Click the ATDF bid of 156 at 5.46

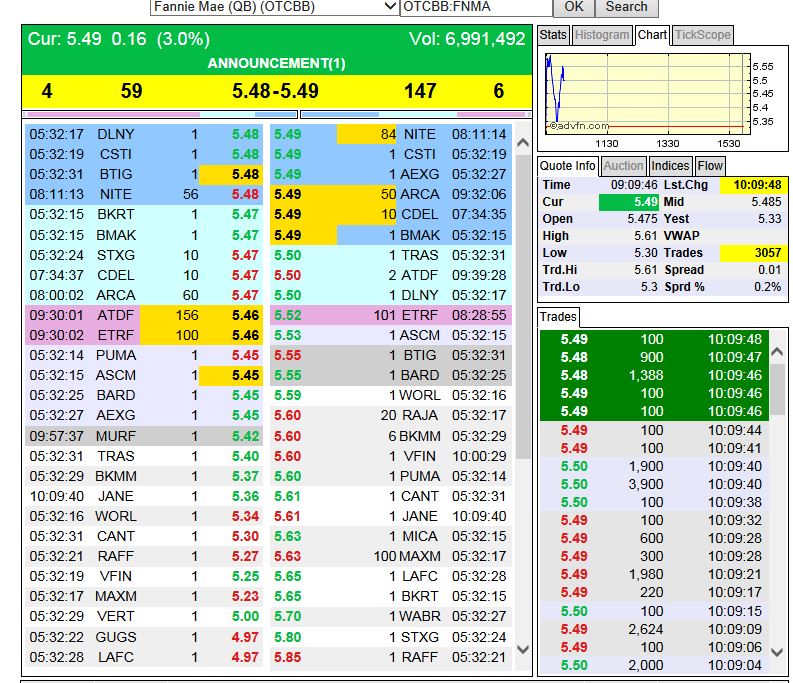tap(144, 315)
